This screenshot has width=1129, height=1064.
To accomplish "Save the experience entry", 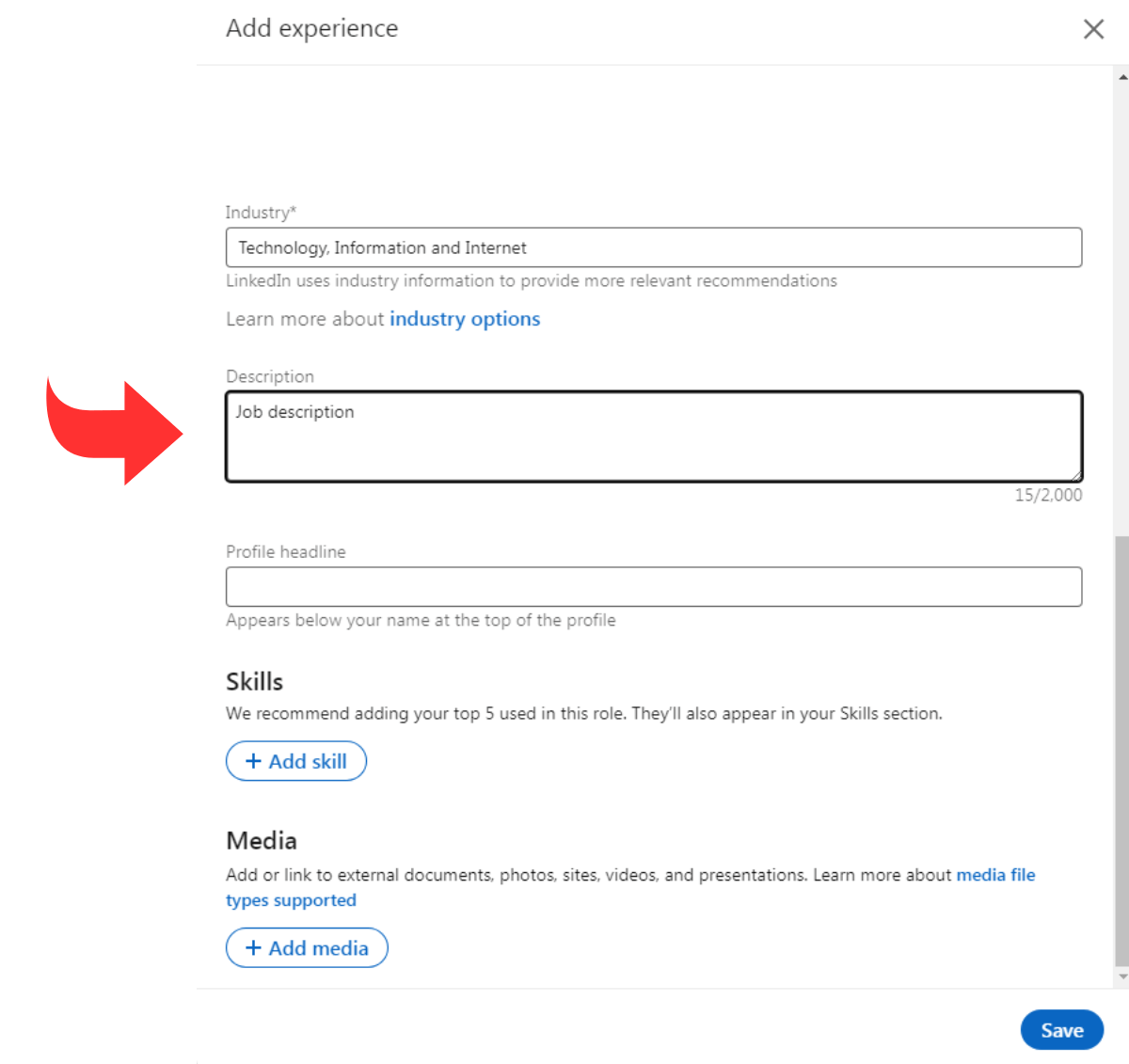I will tap(1061, 1030).
